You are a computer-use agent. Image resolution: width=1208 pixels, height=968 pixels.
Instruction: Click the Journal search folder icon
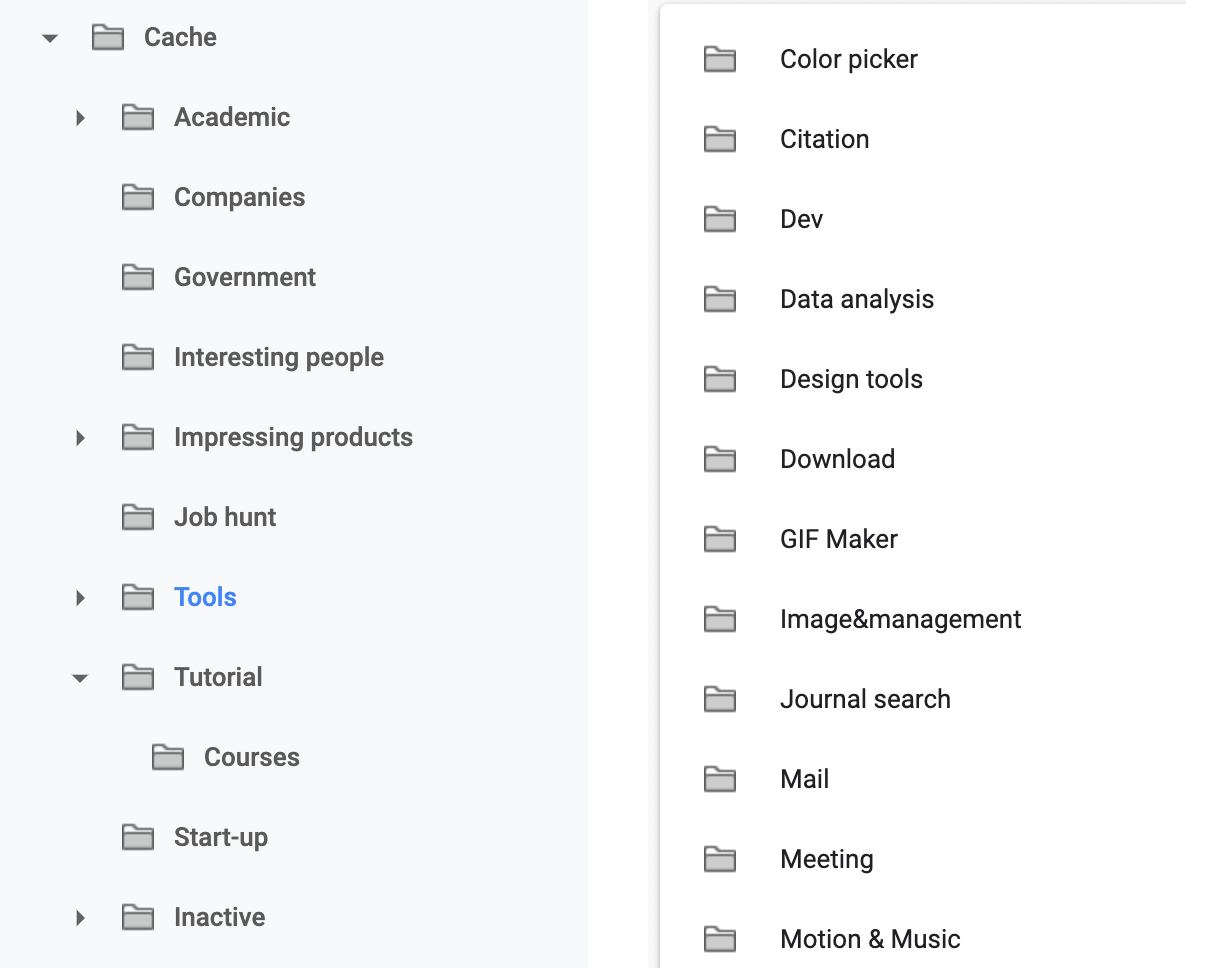[x=720, y=700]
